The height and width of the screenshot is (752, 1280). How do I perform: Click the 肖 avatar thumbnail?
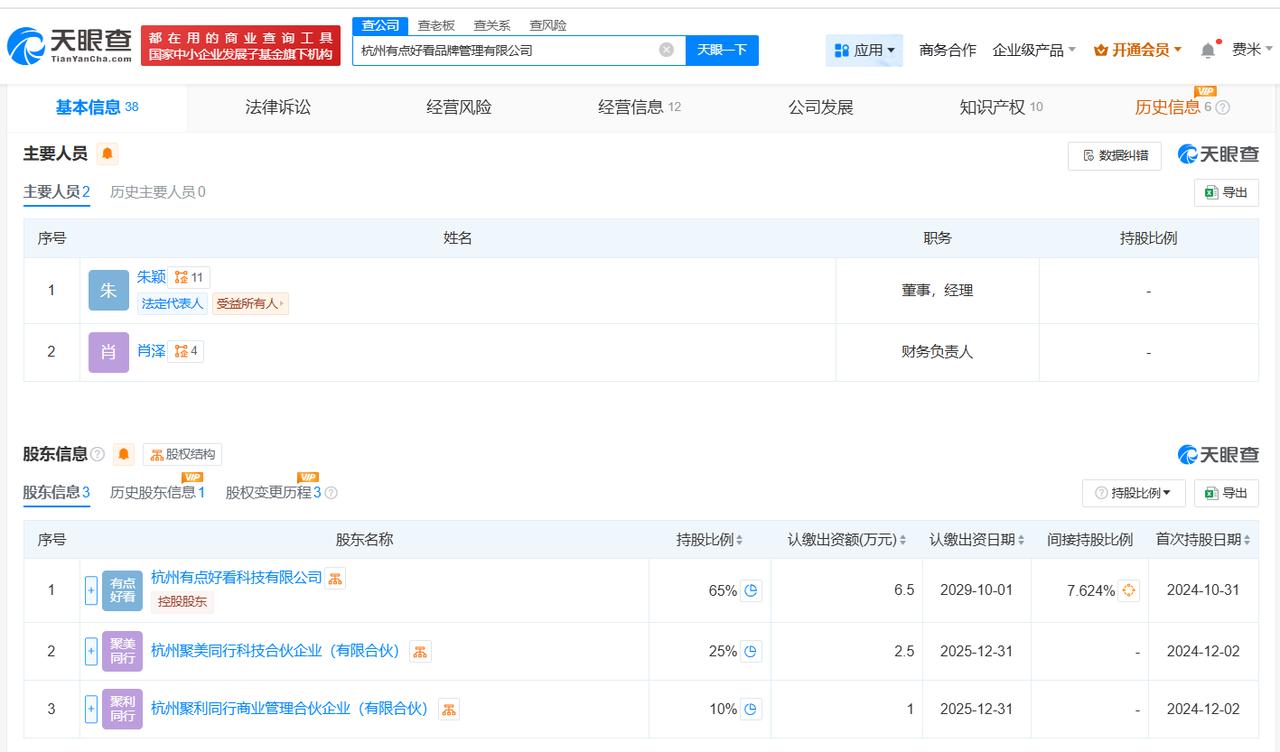pos(109,352)
